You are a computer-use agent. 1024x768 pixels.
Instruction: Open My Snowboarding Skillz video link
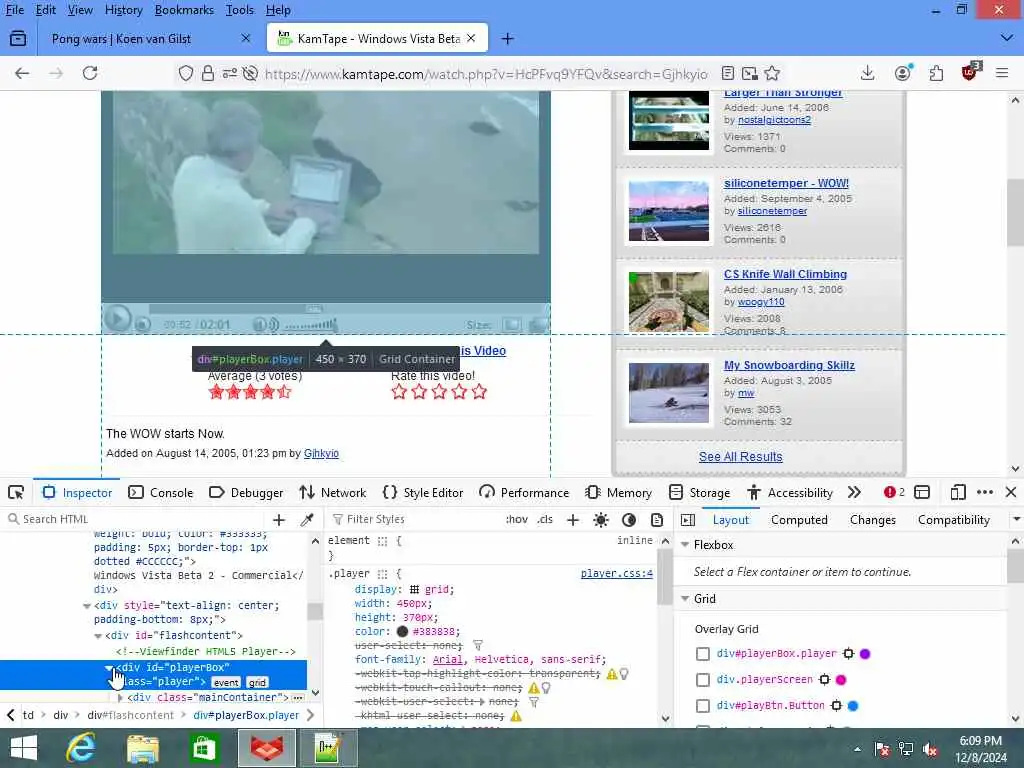(x=789, y=365)
